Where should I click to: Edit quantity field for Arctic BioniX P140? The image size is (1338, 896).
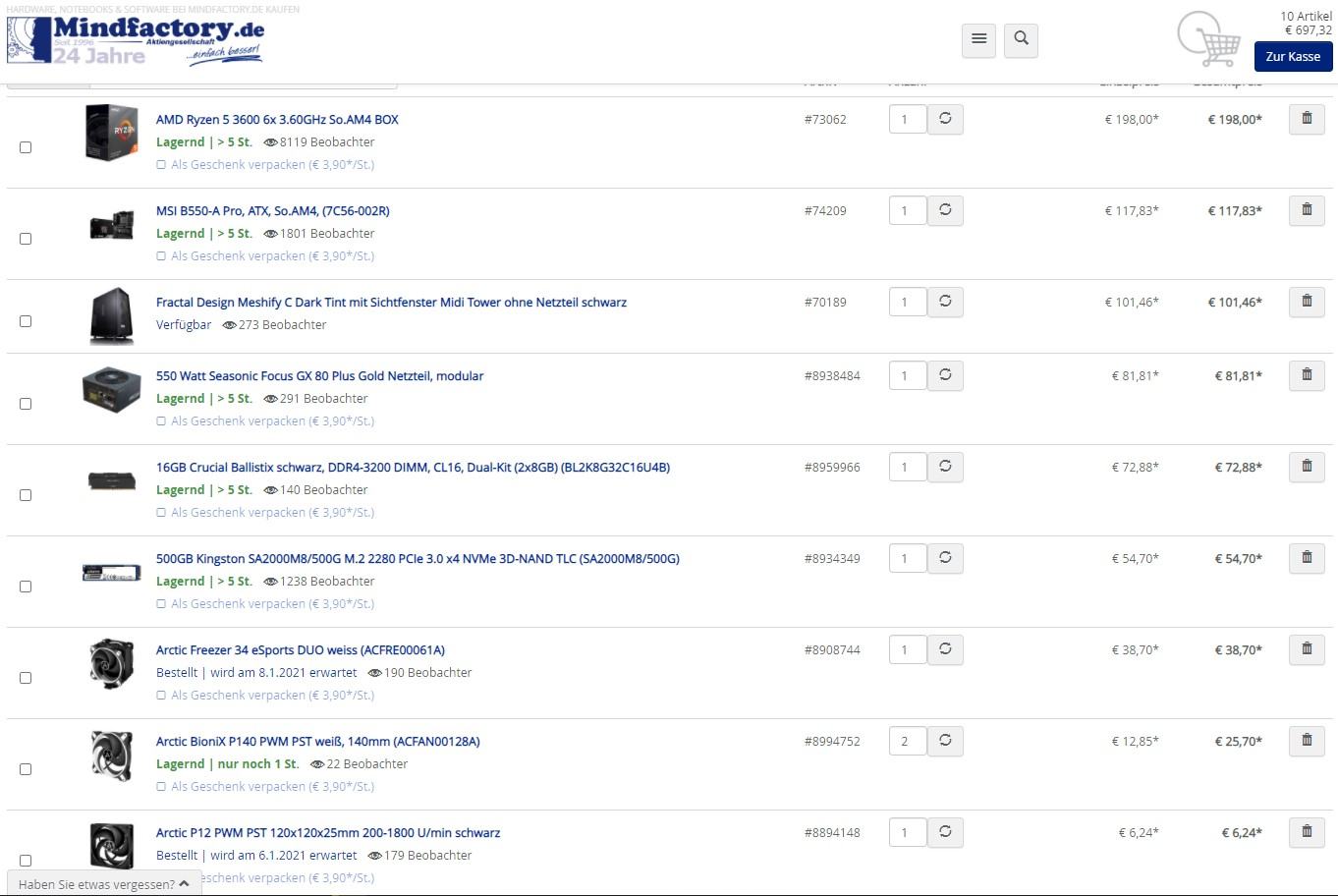tap(908, 742)
